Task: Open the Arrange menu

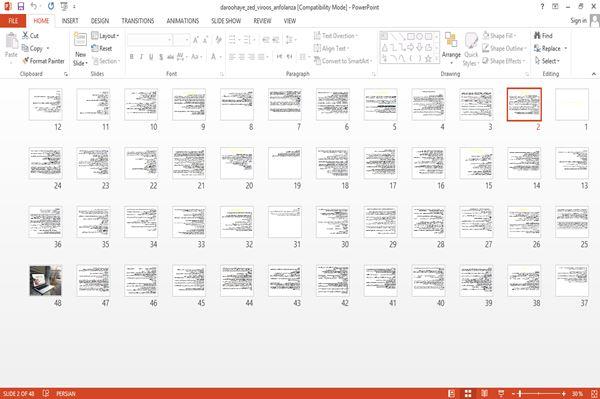Action: click(x=451, y=48)
